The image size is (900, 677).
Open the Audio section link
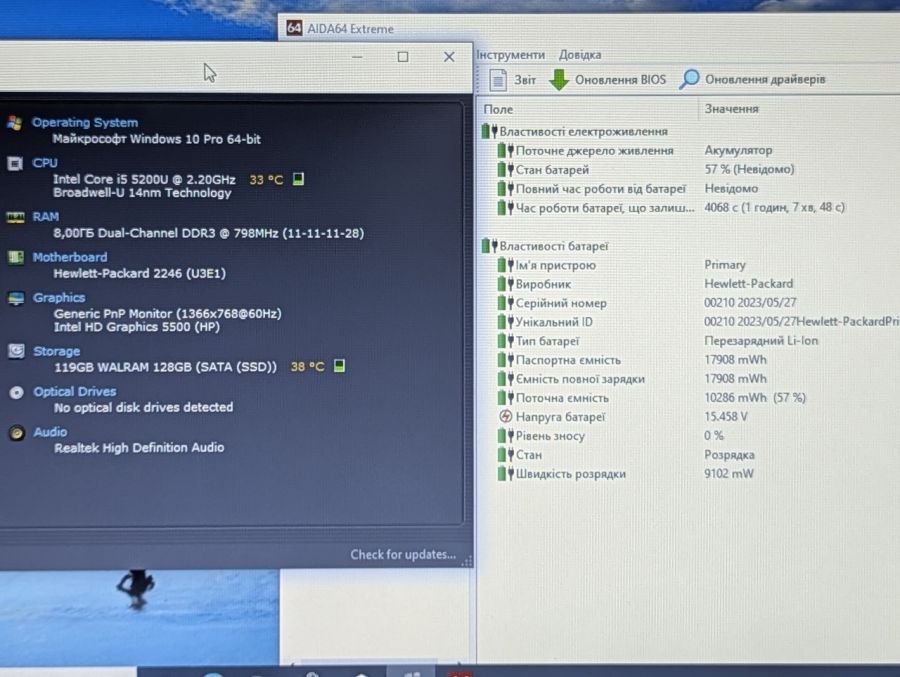[x=51, y=432]
